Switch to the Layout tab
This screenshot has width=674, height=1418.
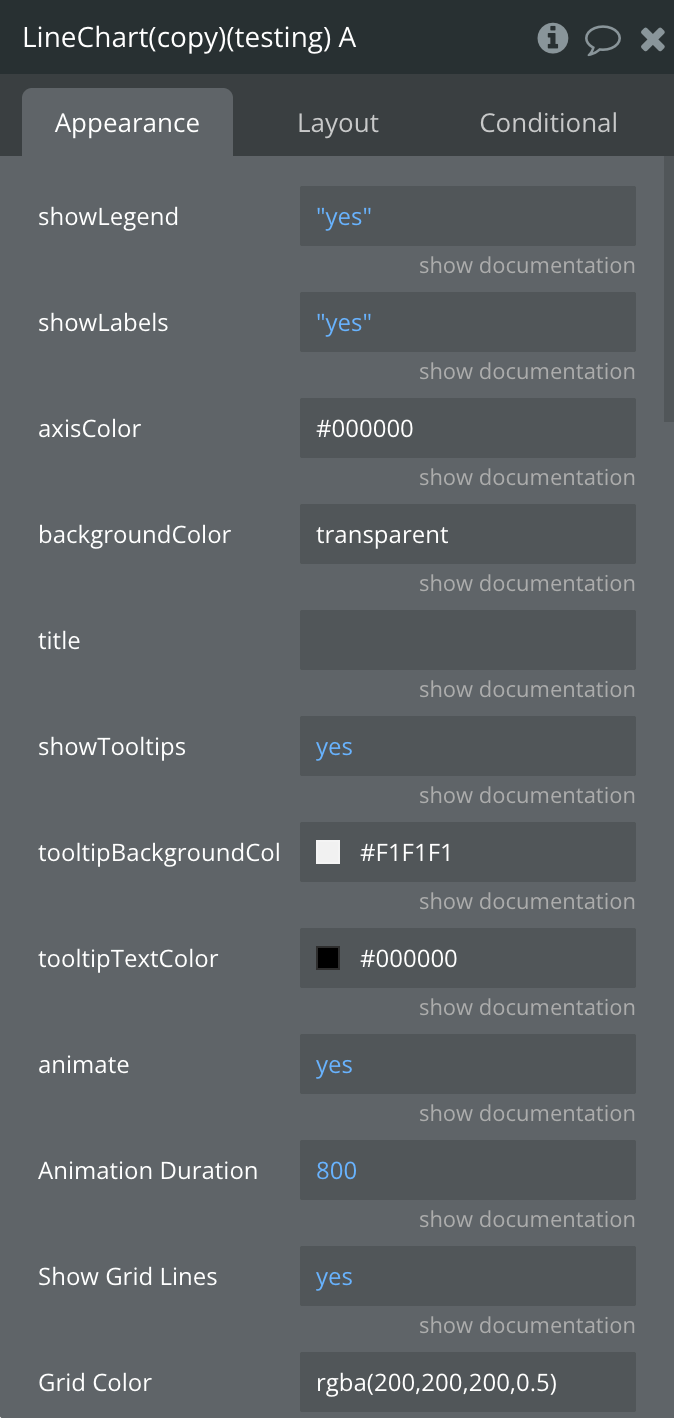click(x=338, y=123)
